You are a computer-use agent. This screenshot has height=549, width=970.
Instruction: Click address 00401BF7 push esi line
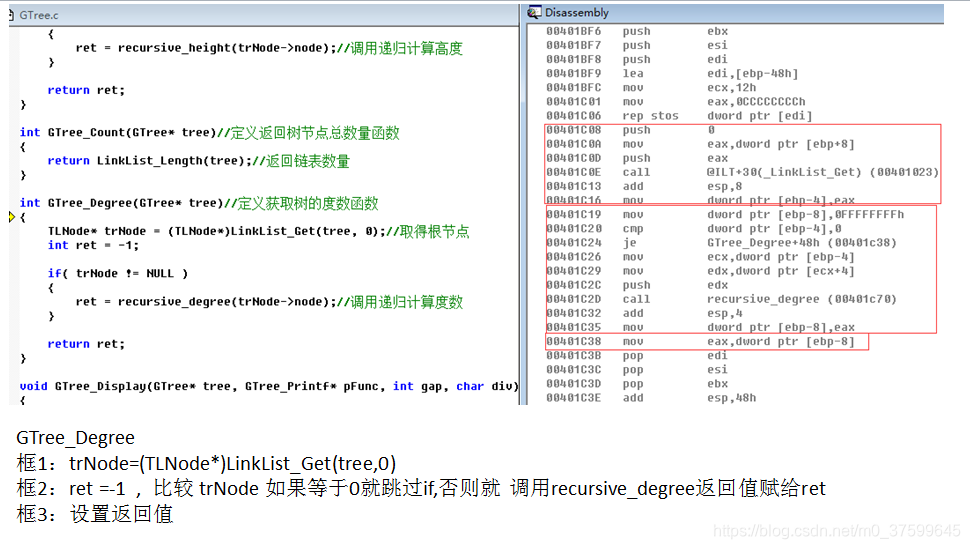click(637, 45)
